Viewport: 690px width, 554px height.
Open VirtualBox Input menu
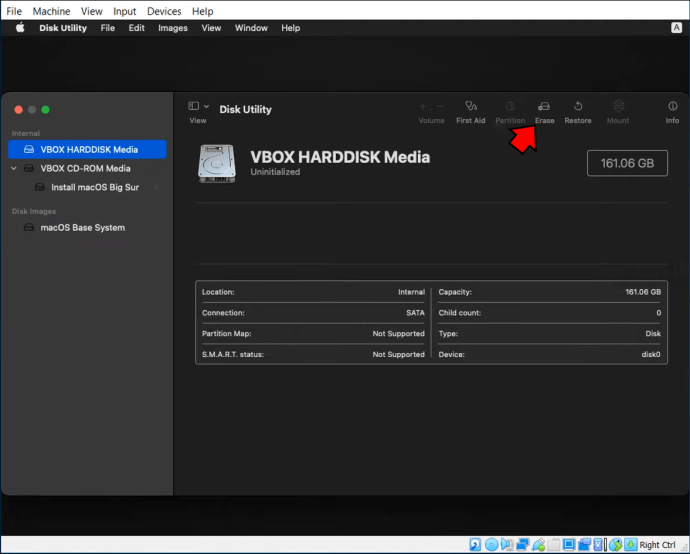coord(125,11)
